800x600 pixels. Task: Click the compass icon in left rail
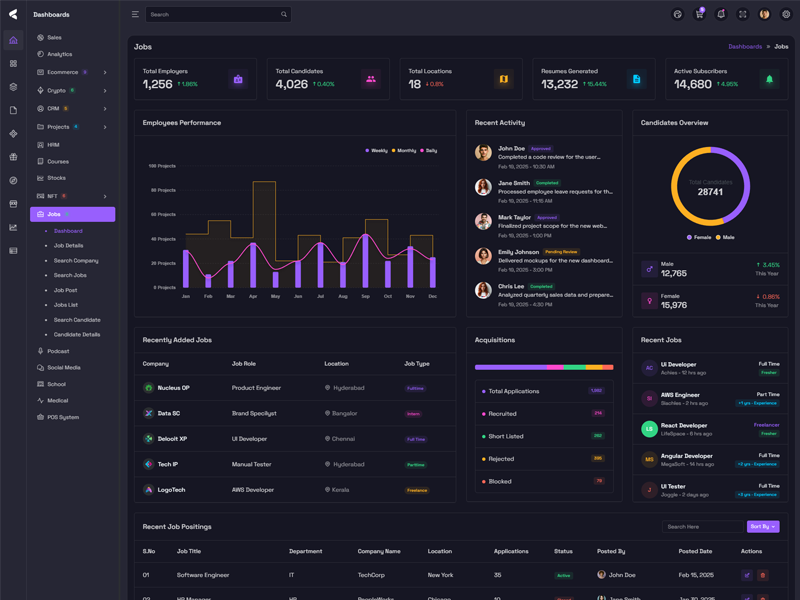click(x=13, y=180)
